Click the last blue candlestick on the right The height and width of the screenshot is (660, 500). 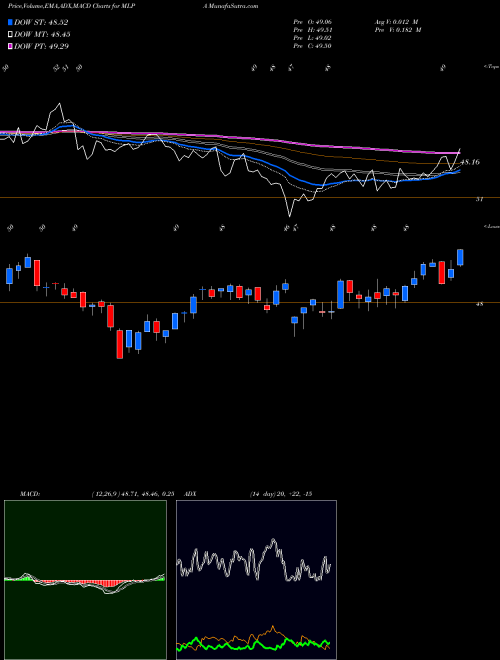pyautogui.click(x=460, y=257)
